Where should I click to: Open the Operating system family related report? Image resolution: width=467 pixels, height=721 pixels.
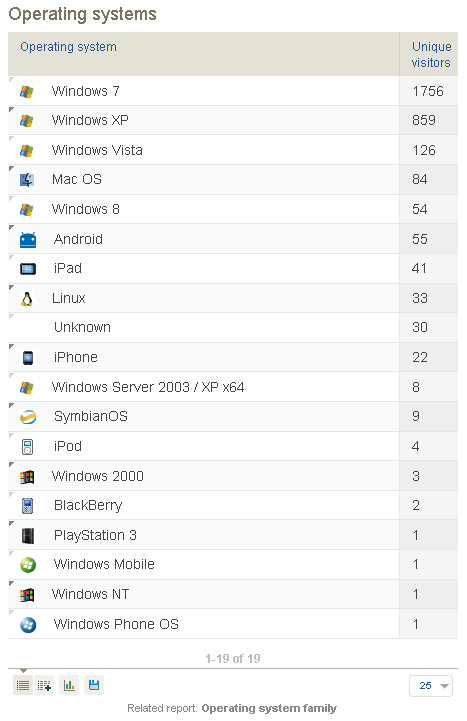[269, 708]
